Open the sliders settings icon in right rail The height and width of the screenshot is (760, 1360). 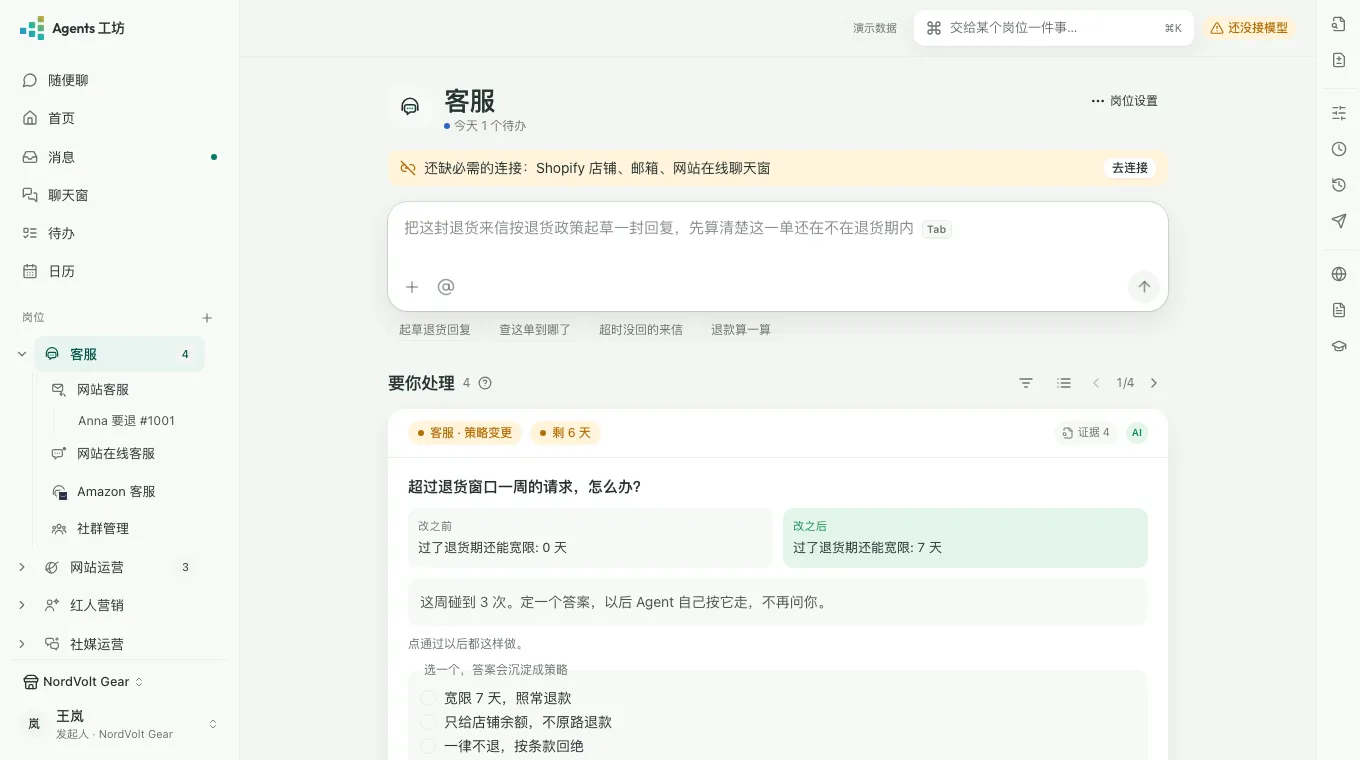(1339, 113)
